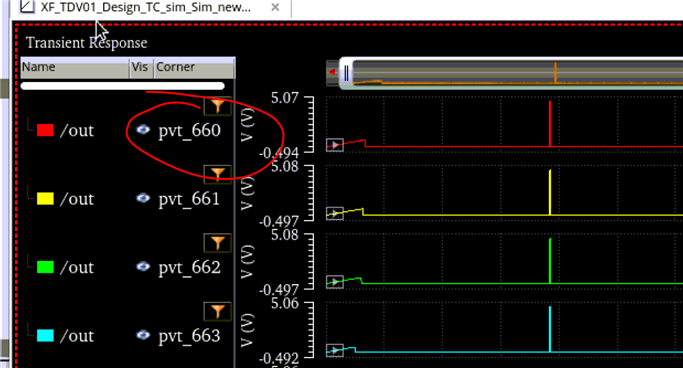The width and height of the screenshot is (683, 368).
Task: Select the XF_TDV01_Design_TC_sim tab
Action: click(146, 7)
